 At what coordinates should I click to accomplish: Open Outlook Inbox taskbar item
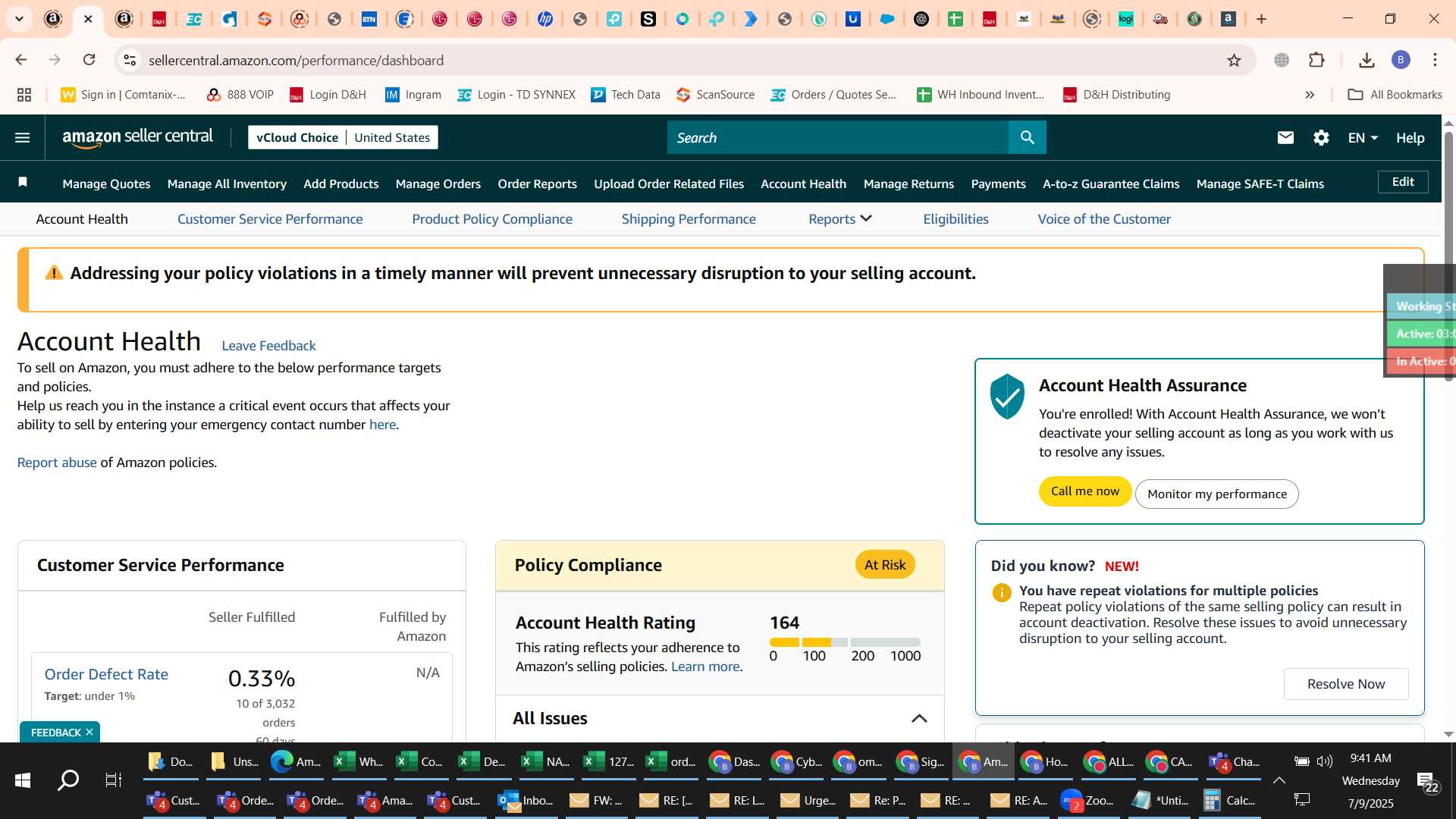pyautogui.click(x=526, y=801)
